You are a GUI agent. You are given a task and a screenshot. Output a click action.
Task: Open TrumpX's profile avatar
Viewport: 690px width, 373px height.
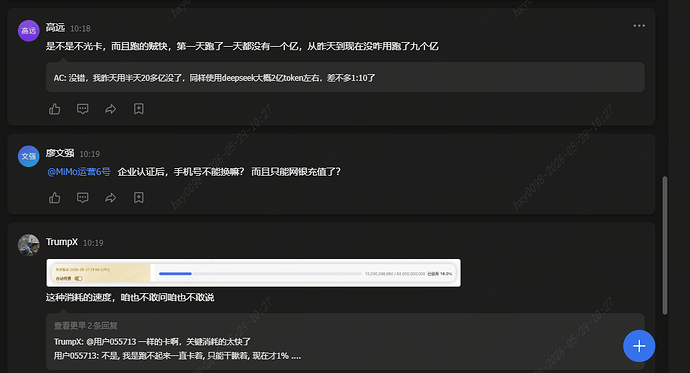click(x=29, y=245)
